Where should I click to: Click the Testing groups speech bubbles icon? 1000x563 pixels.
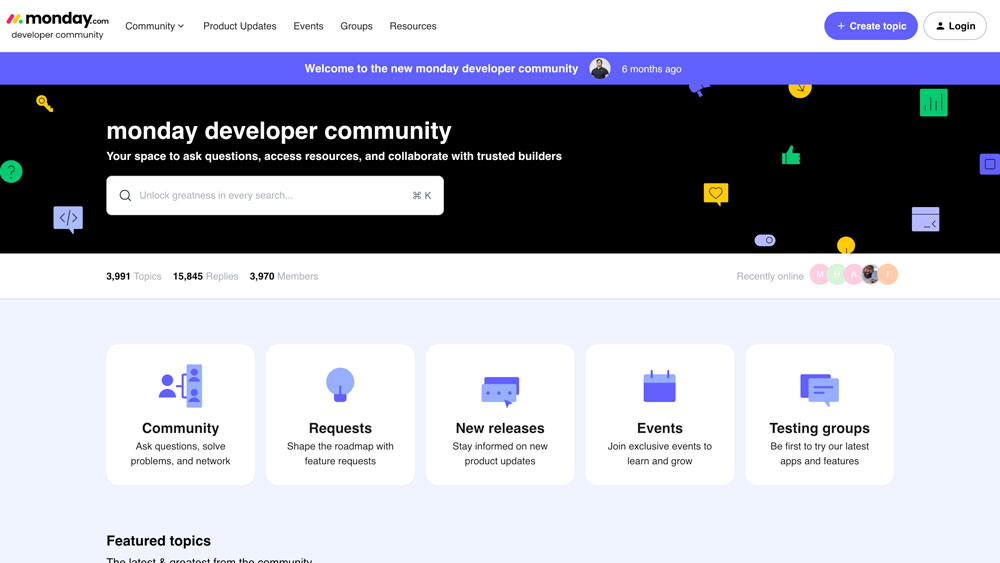pos(820,390)
